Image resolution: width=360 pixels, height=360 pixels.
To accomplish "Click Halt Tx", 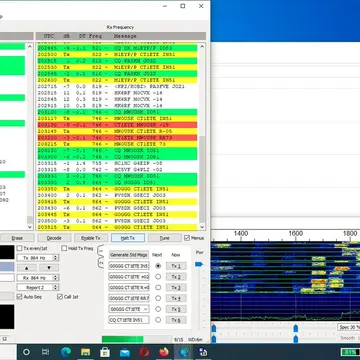I will tap(128, 238).
